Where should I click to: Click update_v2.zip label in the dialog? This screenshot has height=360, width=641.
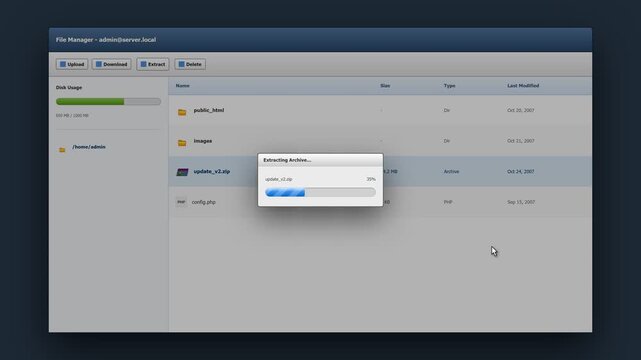(278, 179)
